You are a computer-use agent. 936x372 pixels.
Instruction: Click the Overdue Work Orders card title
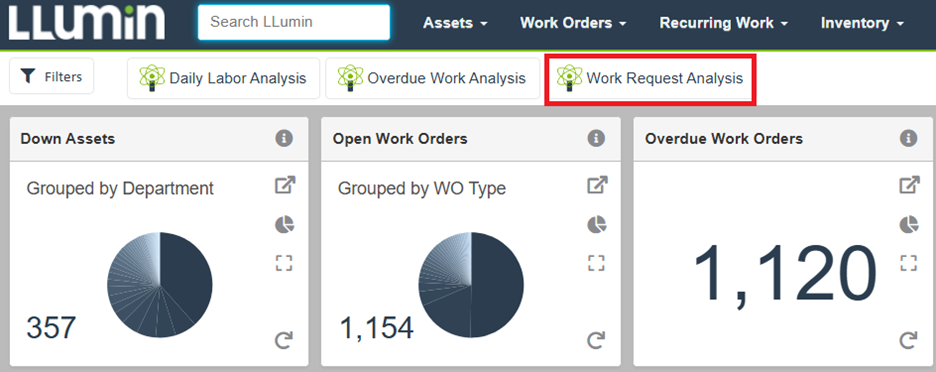[x=724, y=139]
